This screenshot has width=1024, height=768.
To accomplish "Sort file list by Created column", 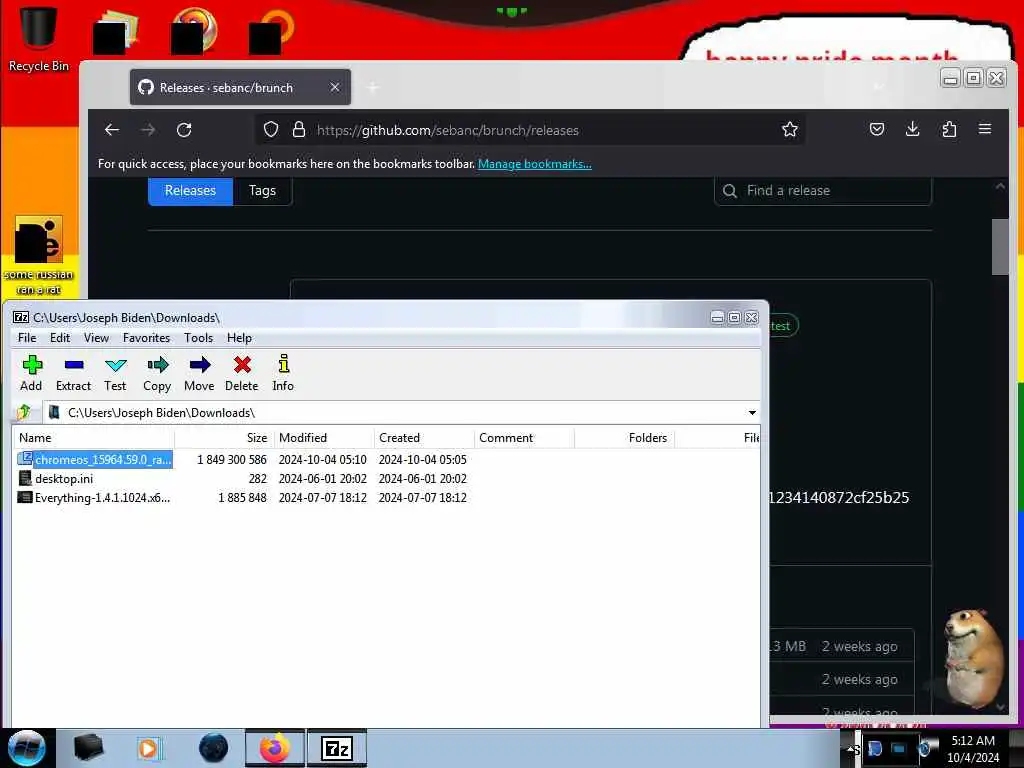I will [x=424, y=438].
